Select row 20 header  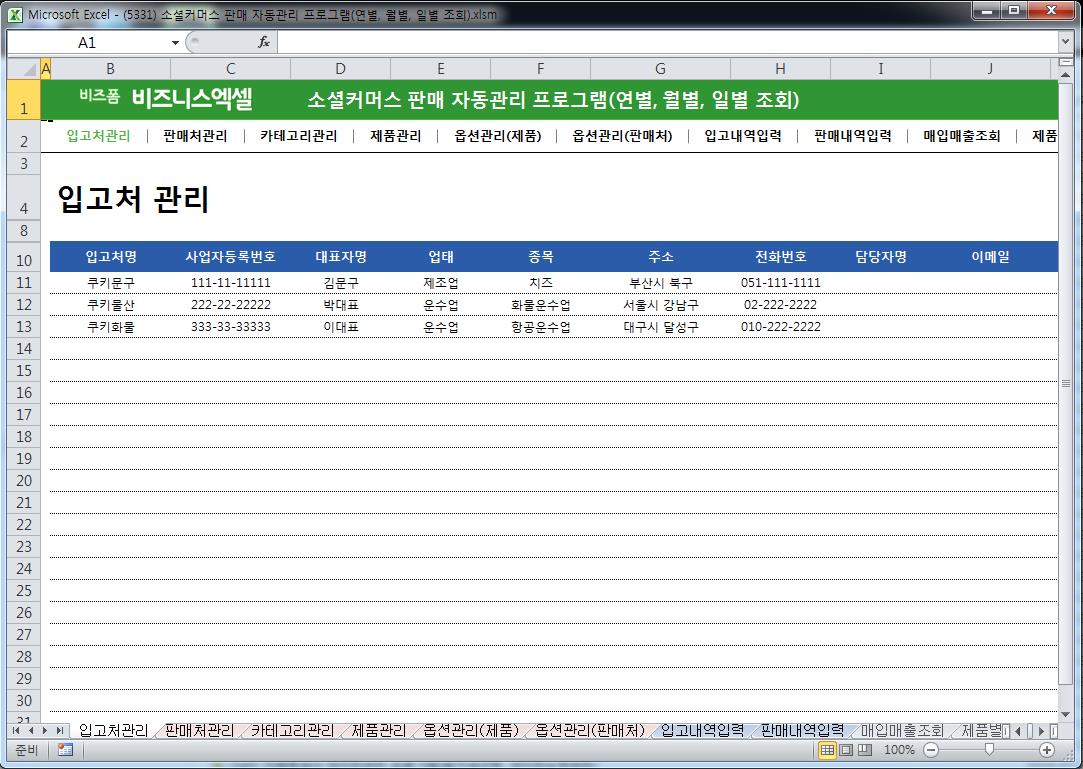tap(24, 481)
